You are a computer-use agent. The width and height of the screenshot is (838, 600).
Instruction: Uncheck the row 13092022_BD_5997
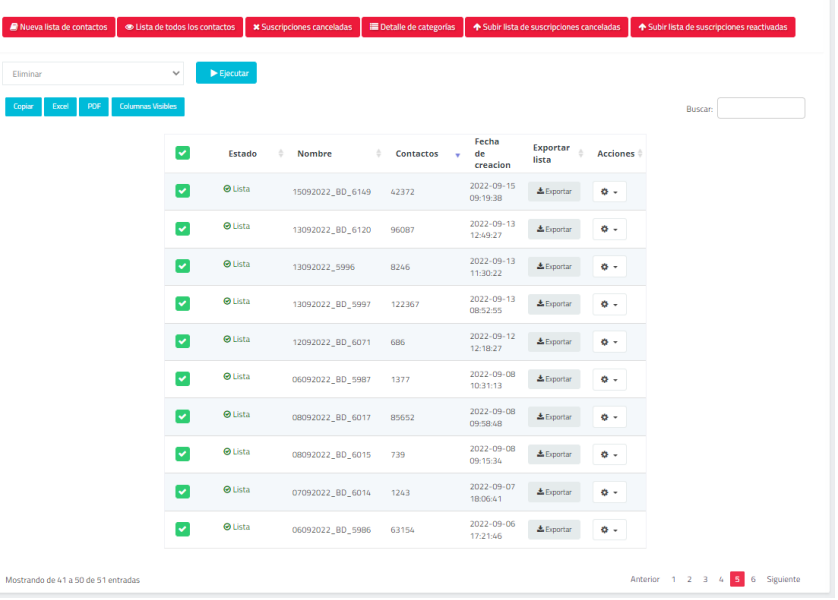tap(183, 303)
